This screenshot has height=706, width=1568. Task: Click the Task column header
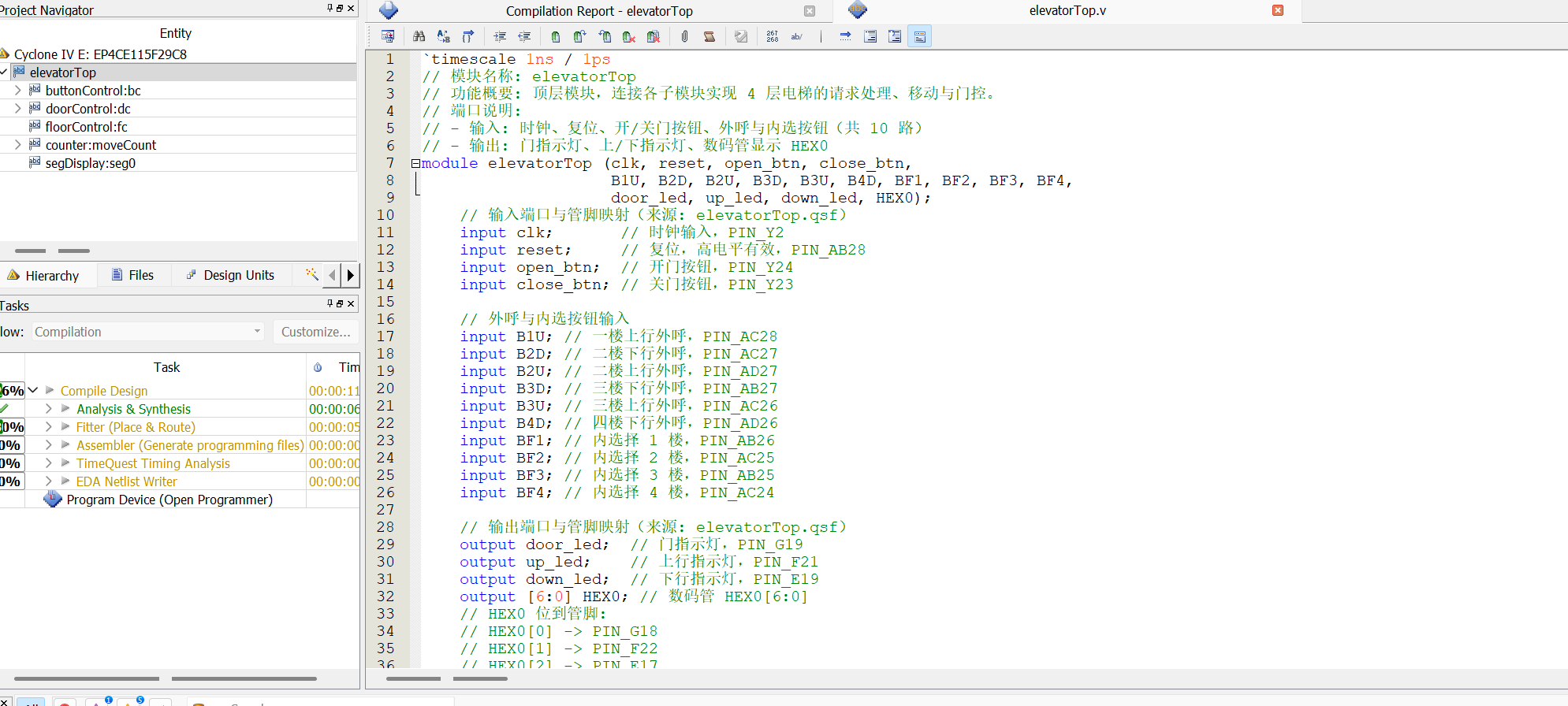tap(166, 367)
